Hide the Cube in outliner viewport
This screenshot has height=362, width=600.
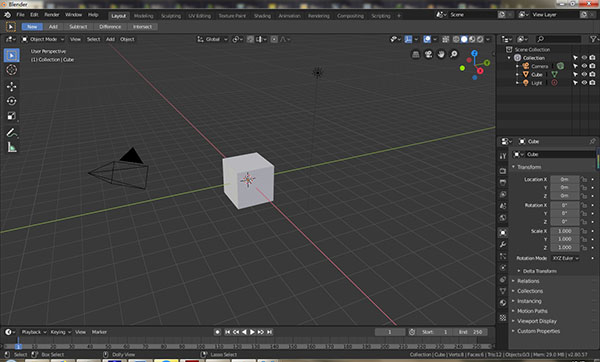(x=584, y=74)
